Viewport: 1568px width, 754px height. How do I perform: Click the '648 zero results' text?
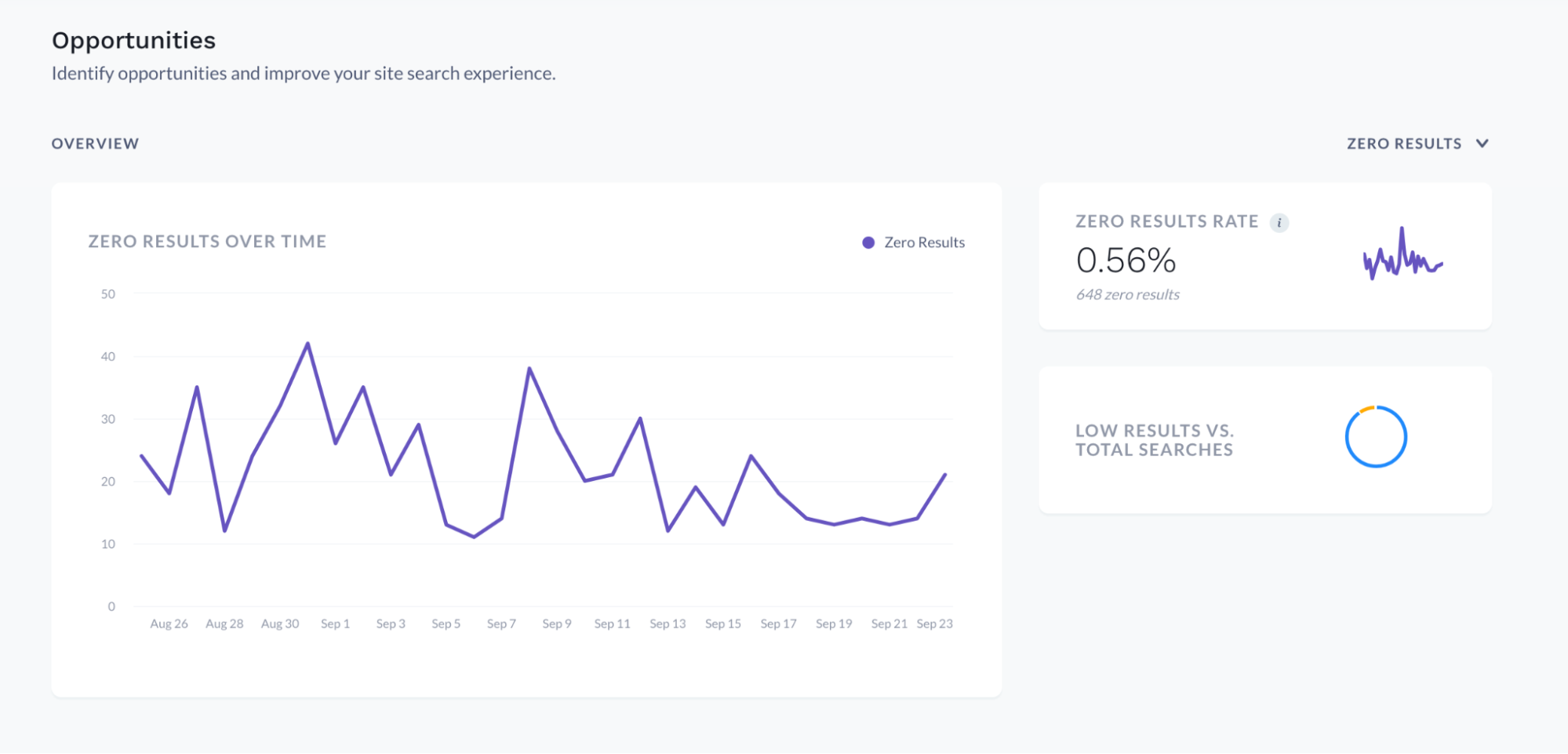pos(1128,295)
